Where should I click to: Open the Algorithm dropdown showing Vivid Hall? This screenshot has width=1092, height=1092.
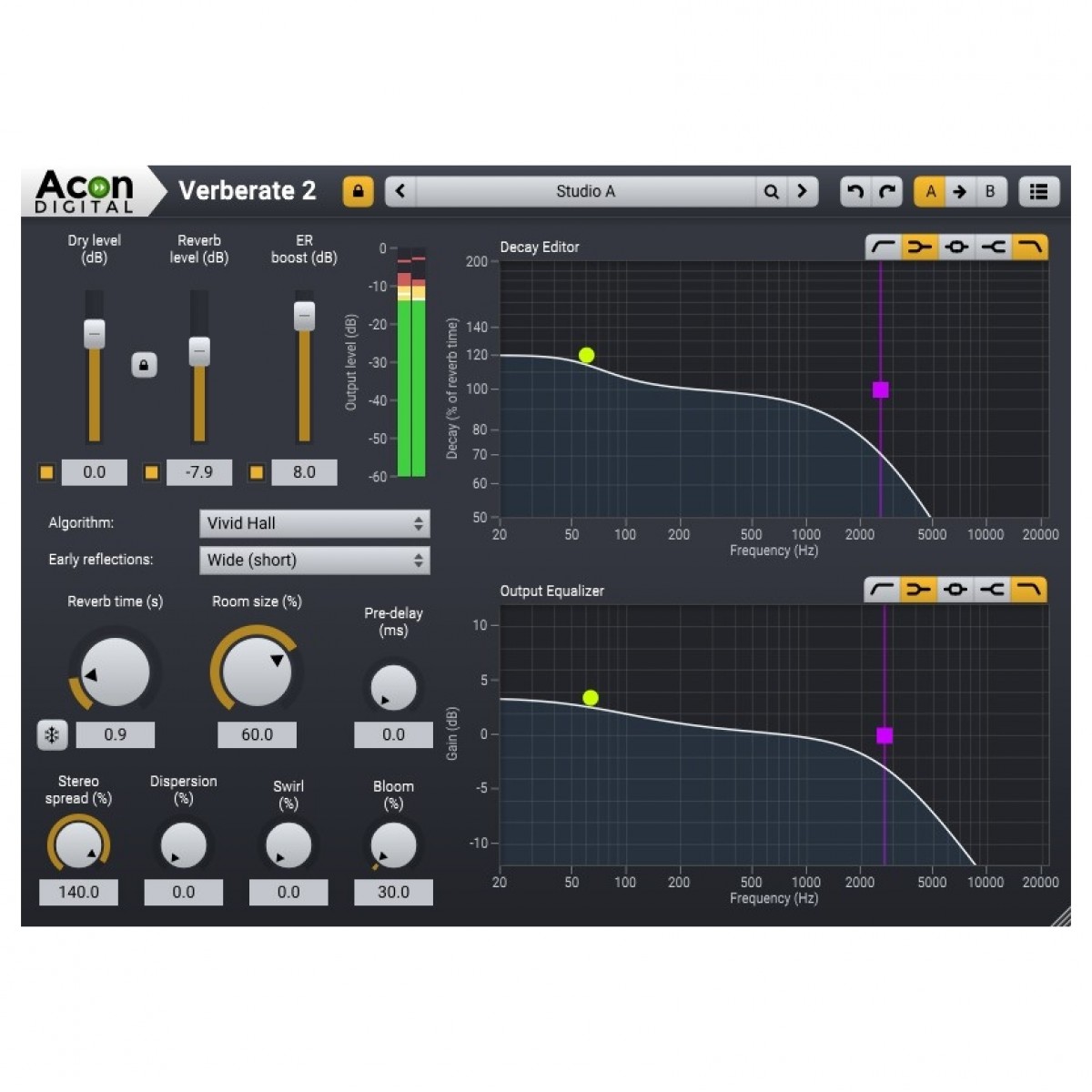coord(314,523)
